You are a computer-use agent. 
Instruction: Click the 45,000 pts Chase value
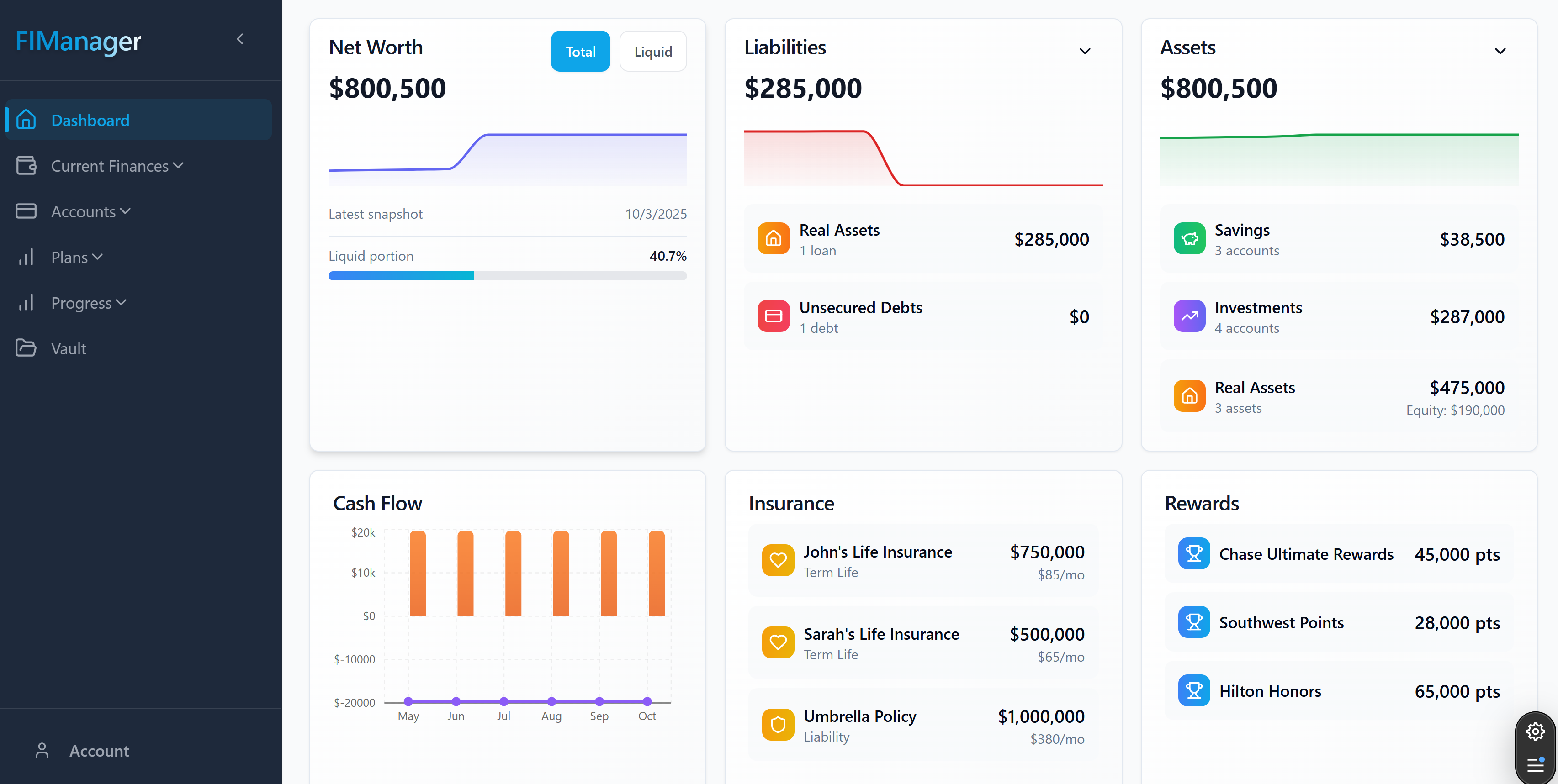pos(1457,554)
